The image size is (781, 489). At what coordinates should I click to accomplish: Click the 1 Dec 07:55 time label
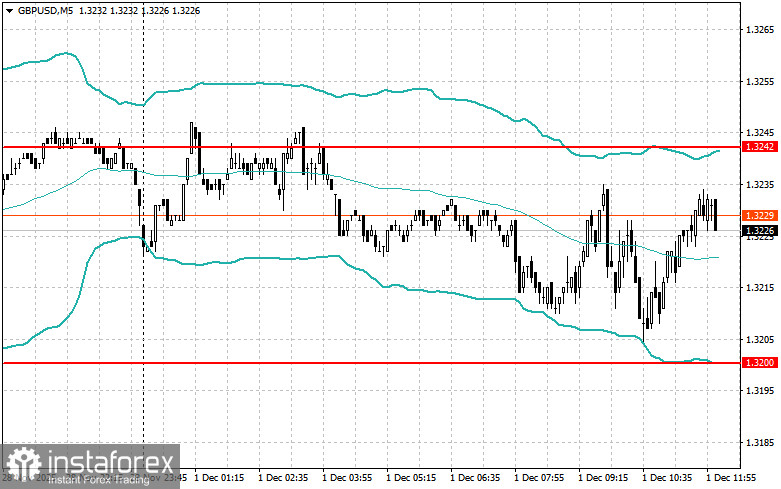point(539,478)
